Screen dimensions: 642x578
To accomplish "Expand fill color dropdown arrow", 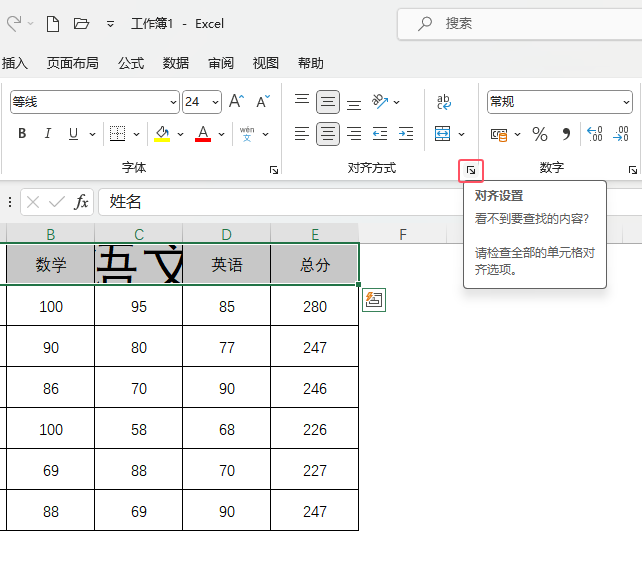I will (180, 134).
